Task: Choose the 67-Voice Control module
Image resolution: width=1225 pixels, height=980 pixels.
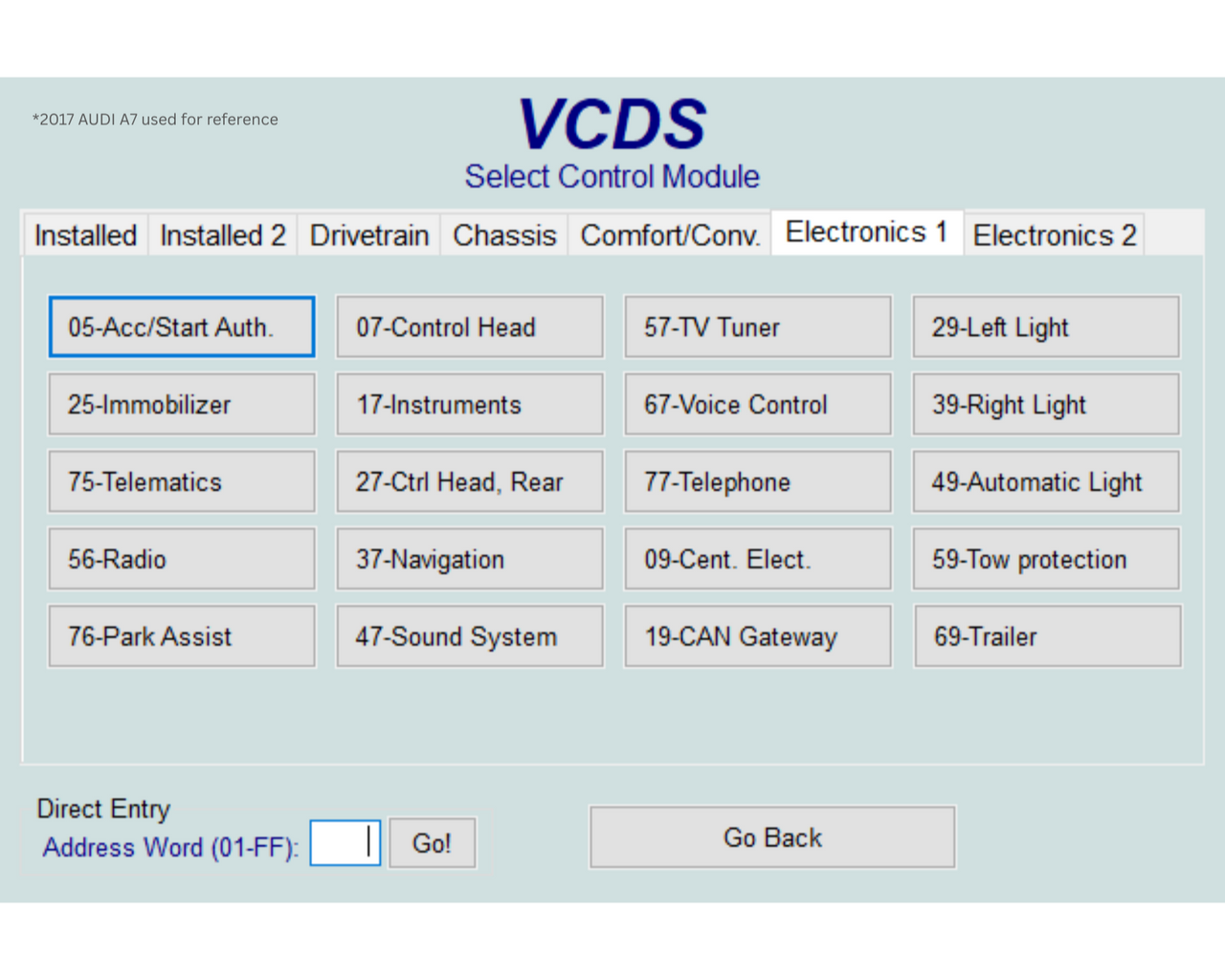Action: coord(758,405)
